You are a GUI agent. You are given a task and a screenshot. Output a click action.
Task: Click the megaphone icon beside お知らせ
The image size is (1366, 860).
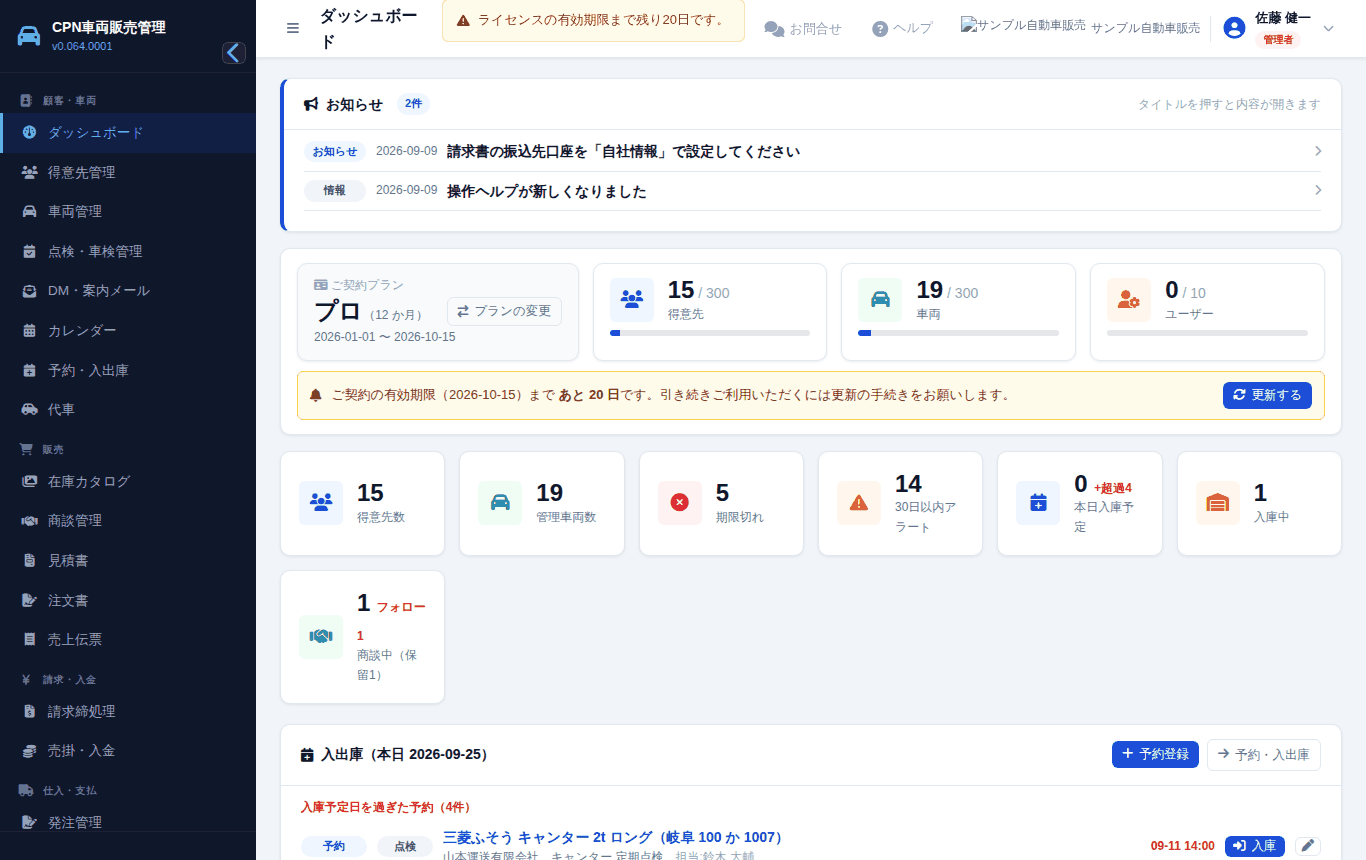[x=310, y=104]
